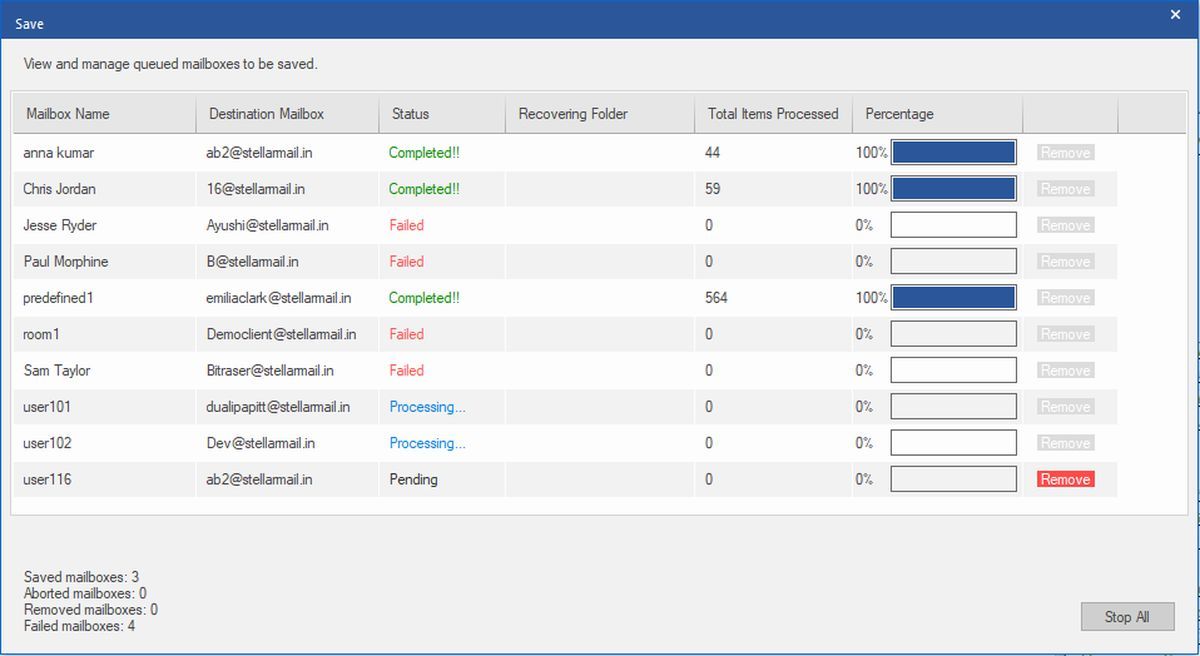Click Failed status for room1

407,334
